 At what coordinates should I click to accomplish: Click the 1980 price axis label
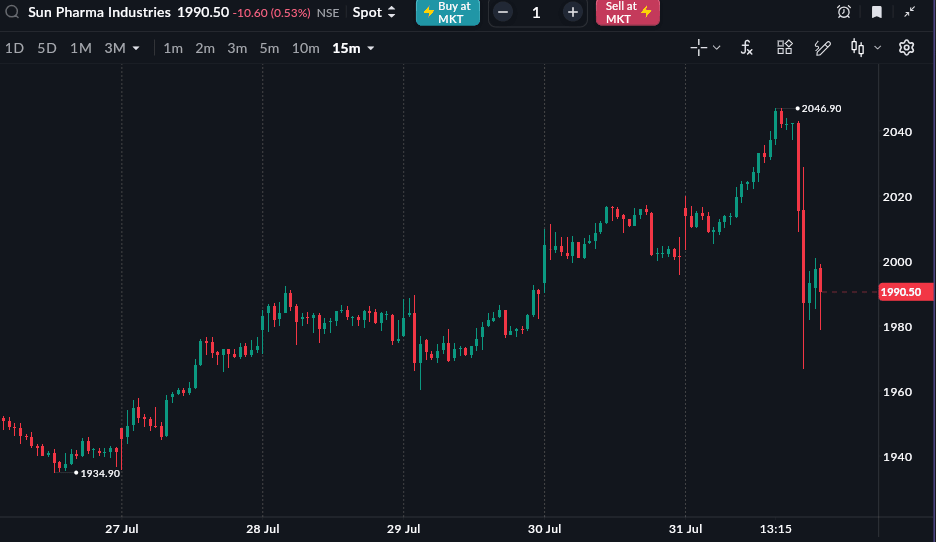(x=897, y=327)
